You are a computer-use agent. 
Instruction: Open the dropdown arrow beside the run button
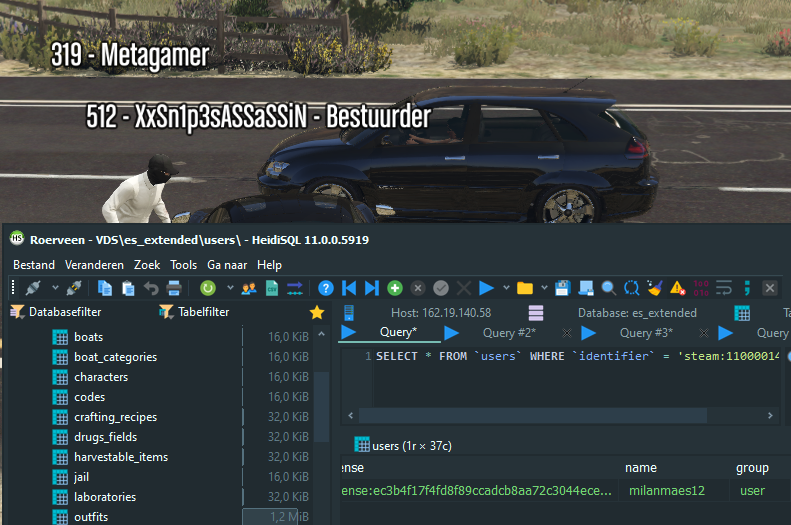[506, 288]
